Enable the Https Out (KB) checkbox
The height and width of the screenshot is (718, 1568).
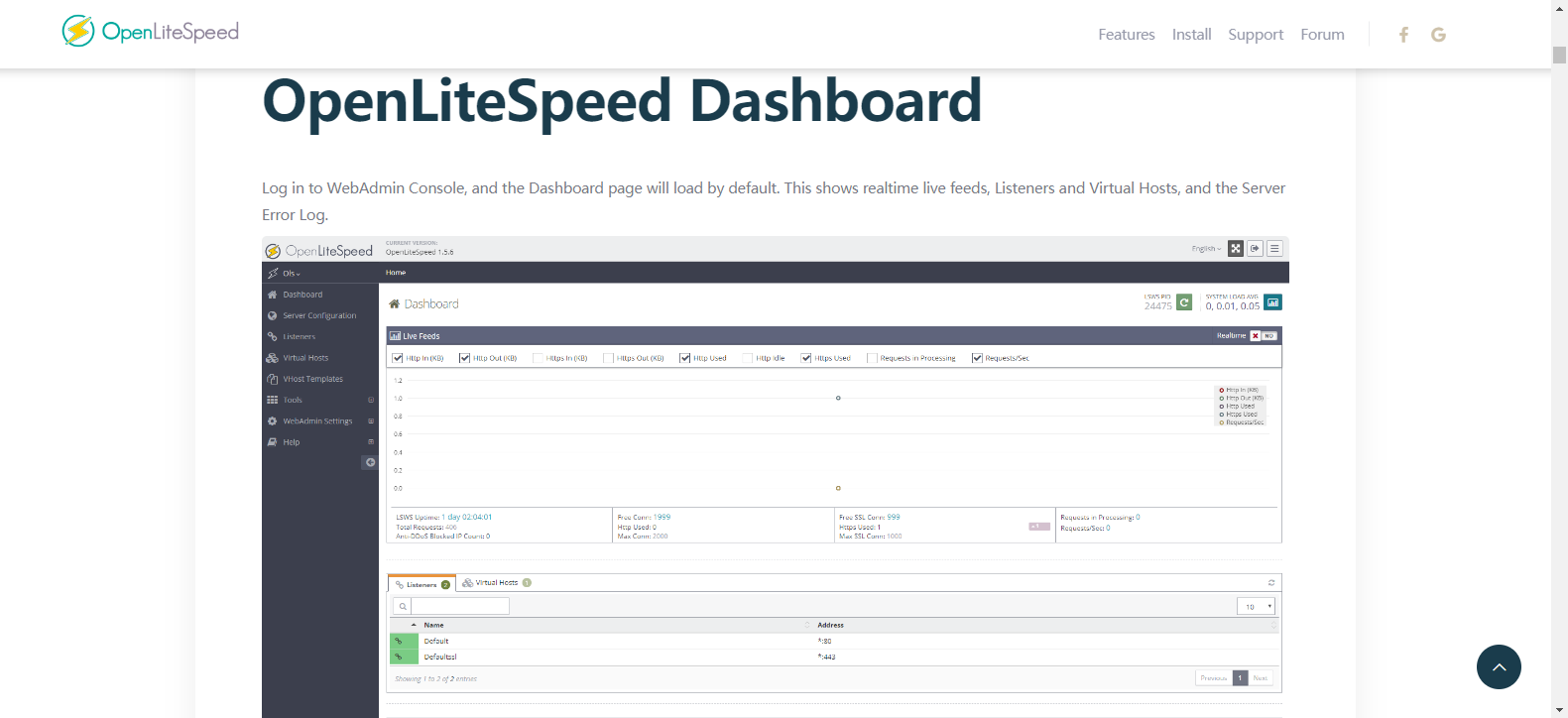(608, 358)
